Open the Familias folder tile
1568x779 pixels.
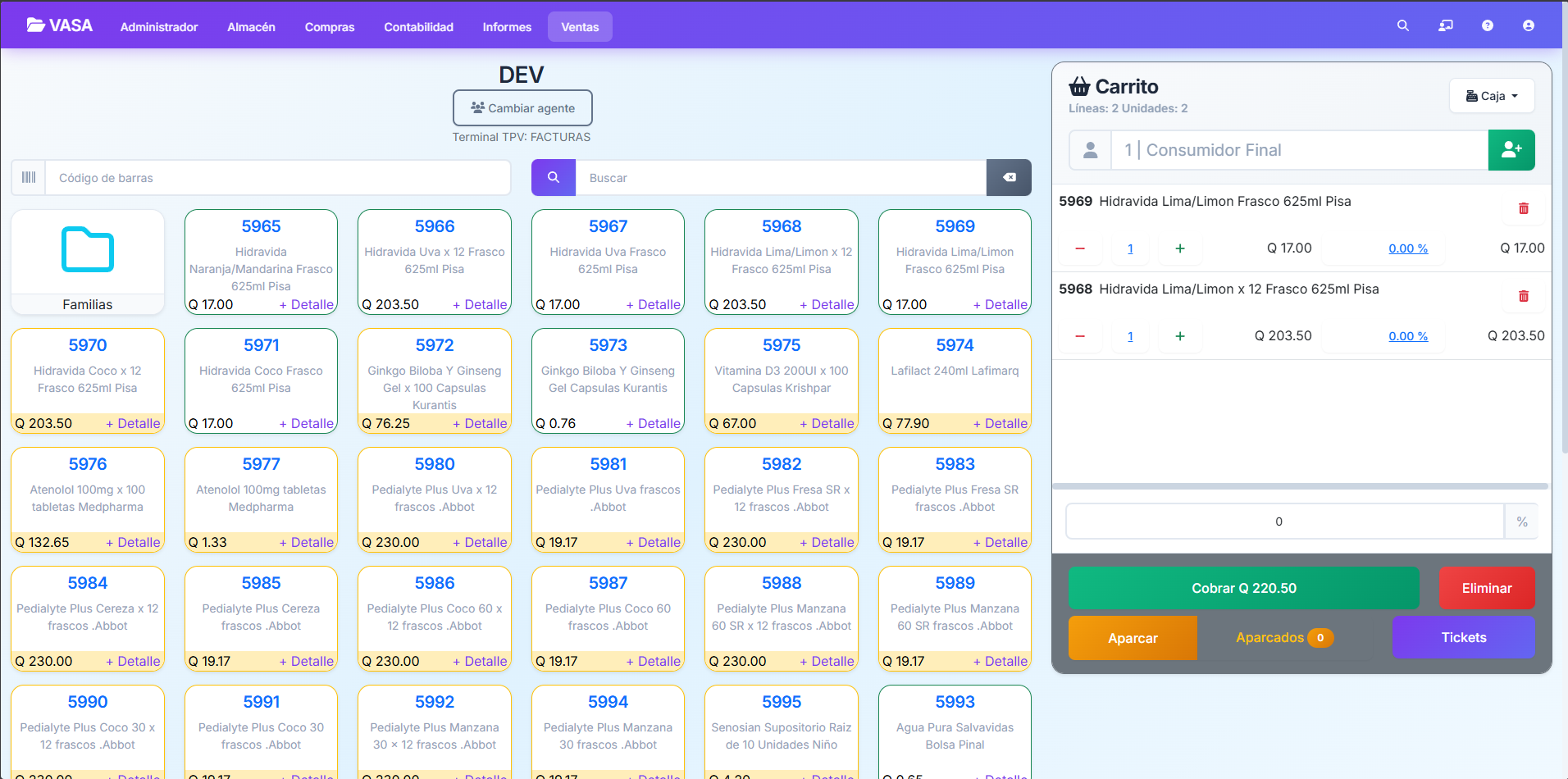tap(88, 262)
